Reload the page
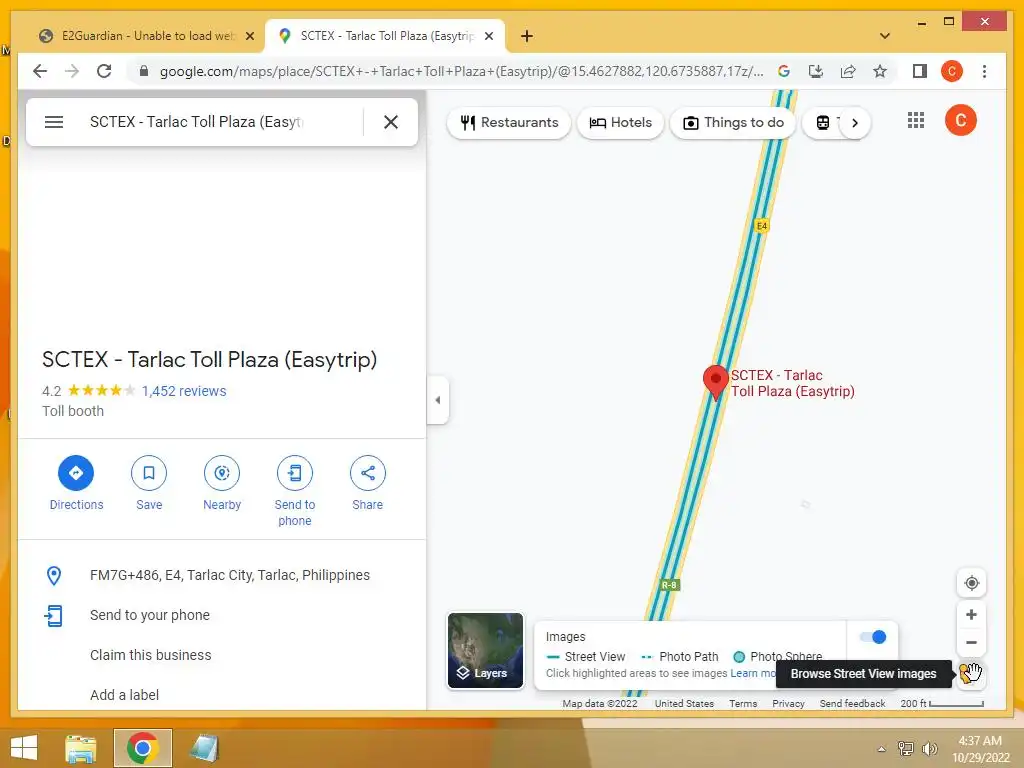Screen dimensions: 1024x768 104,71
